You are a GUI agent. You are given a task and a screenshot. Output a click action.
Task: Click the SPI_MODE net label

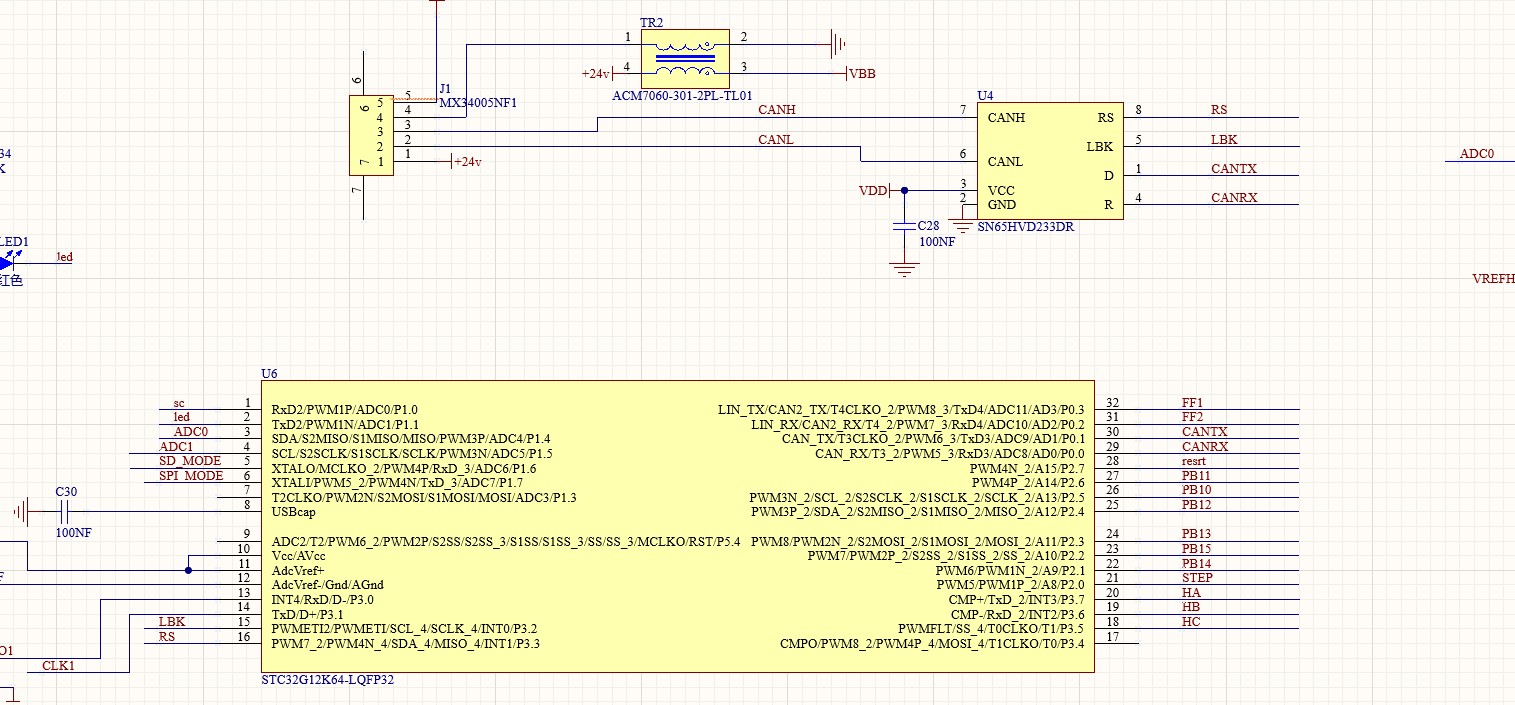(190, 475)
